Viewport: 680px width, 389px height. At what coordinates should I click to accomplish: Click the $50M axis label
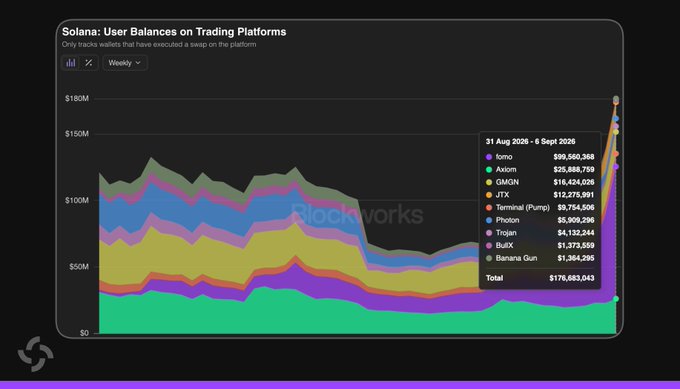pyautogui.click(x=79, y=267)
